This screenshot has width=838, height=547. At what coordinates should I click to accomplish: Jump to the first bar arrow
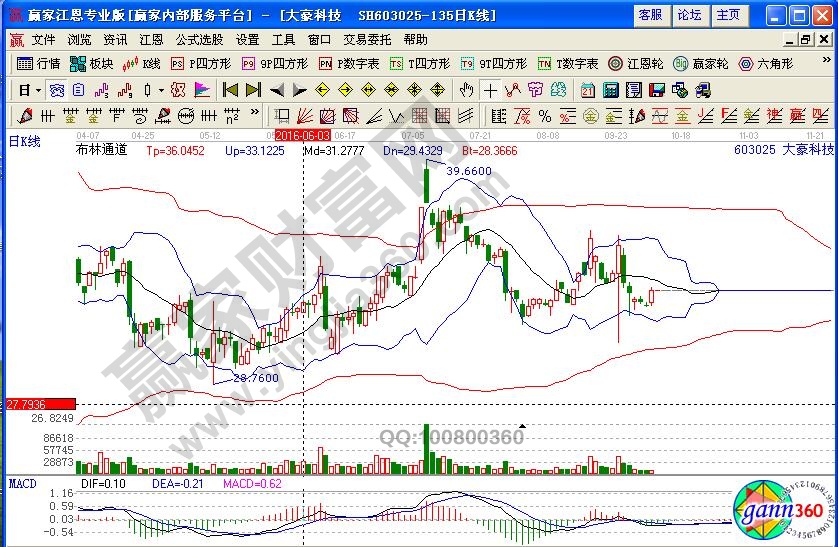pos(230,90)
